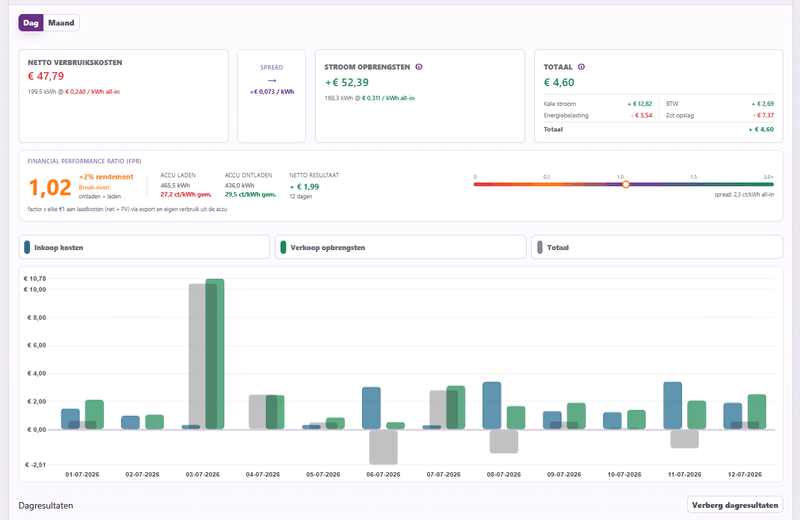
Task: Click the Energiebelasting row in Totaal card
Action: [598, 115]
